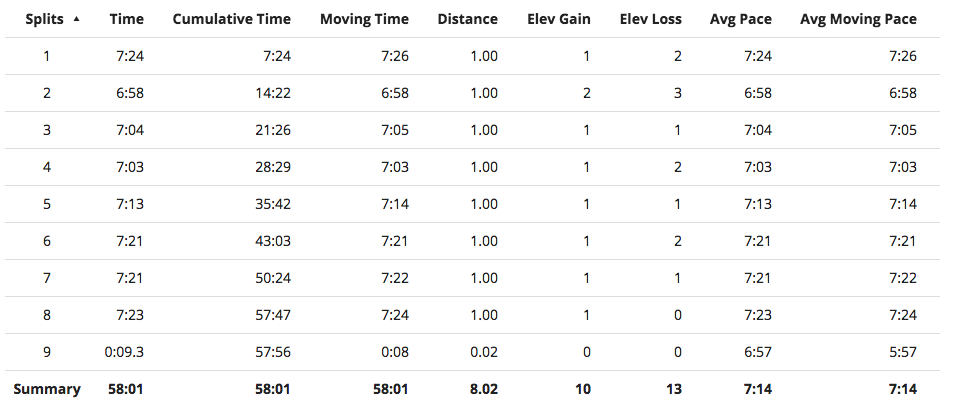Screen dimensions: 954x405
Task: Click the Distance column header
Action: [x=467, y=19]
